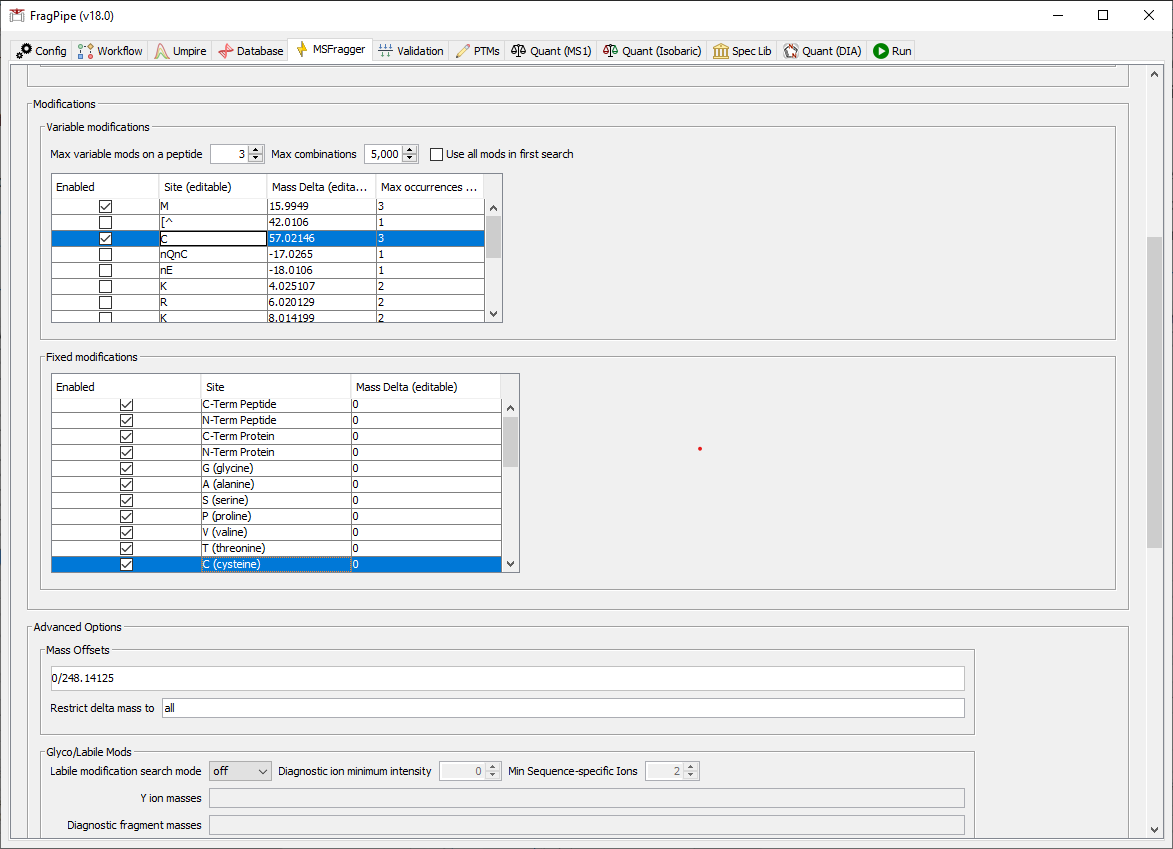Image resolution: width=1173 pixels, height=849 pixels.
Task: Click the Spec Lib building icon
Action: 720,51
